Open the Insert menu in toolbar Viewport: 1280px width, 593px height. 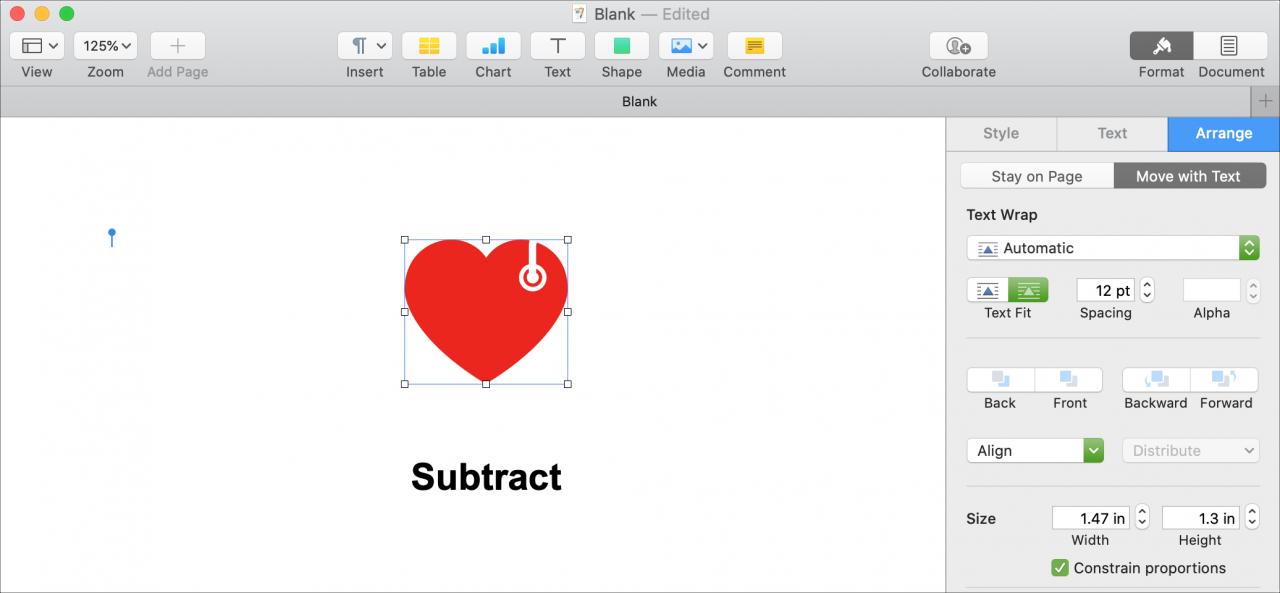pyautogui.click(x=365, y=46)
